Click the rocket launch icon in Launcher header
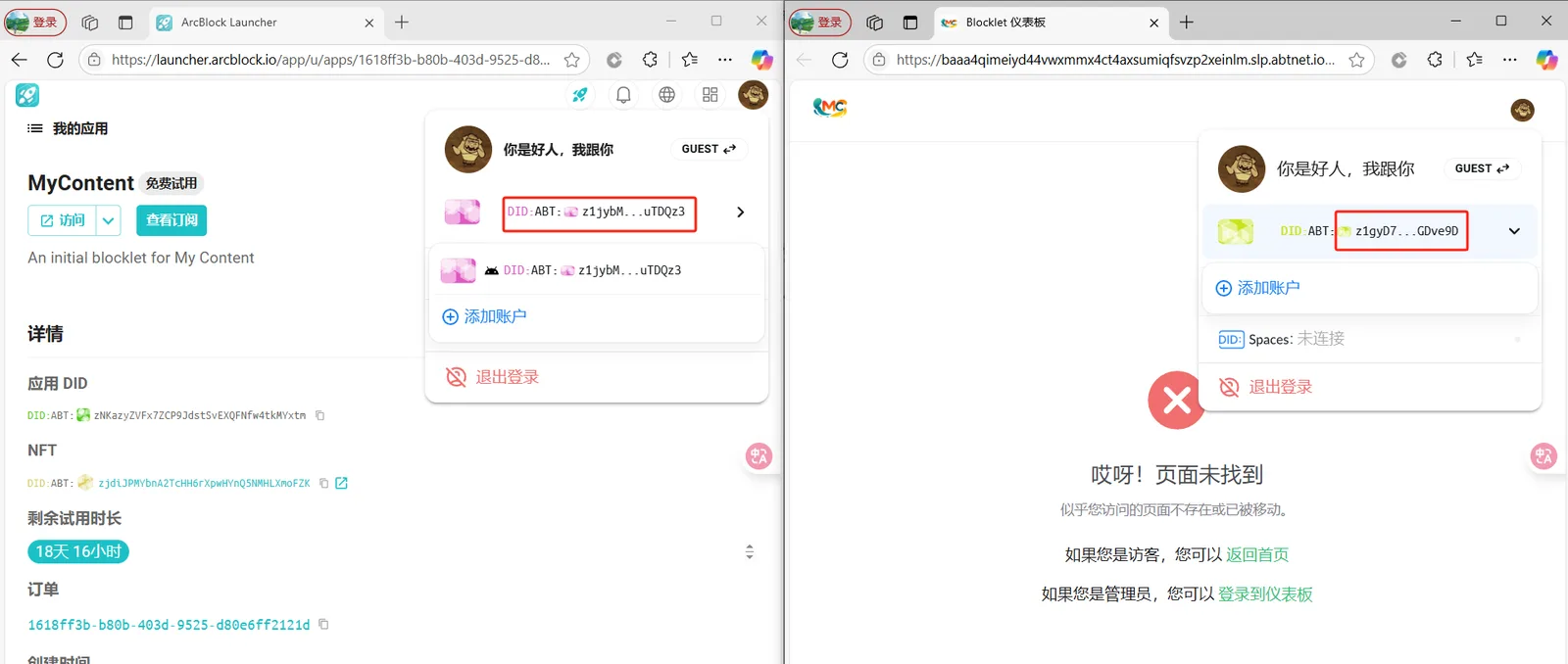The height and width of the screenshot is (664, 1568). pos(580,95)
